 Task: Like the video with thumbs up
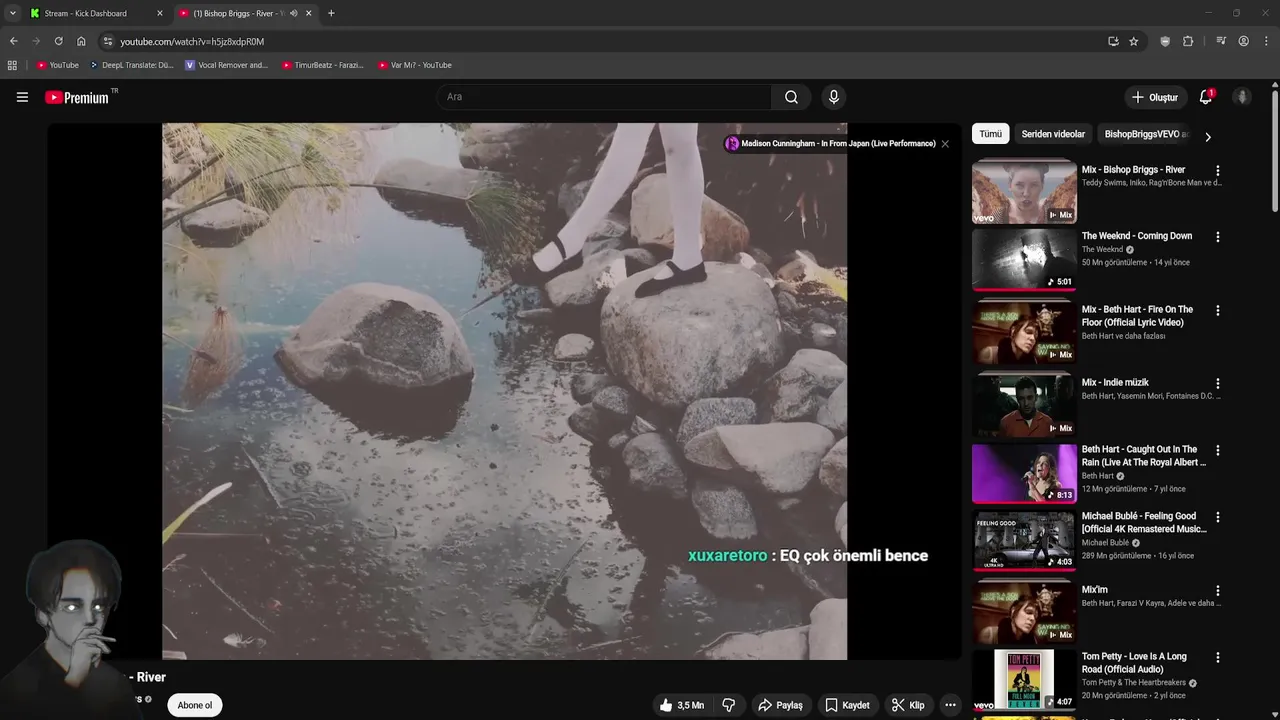pyautogui.click(x=681, y=705)
